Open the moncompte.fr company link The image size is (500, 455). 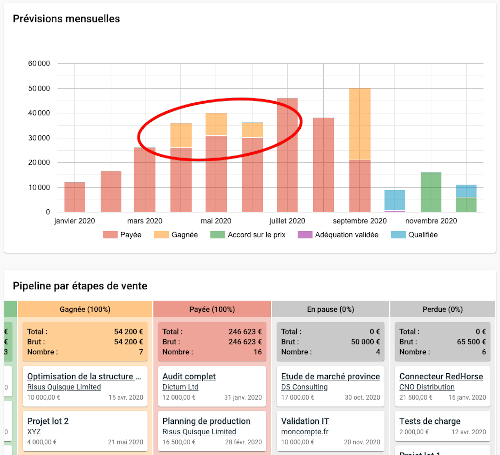click(305, 432)
